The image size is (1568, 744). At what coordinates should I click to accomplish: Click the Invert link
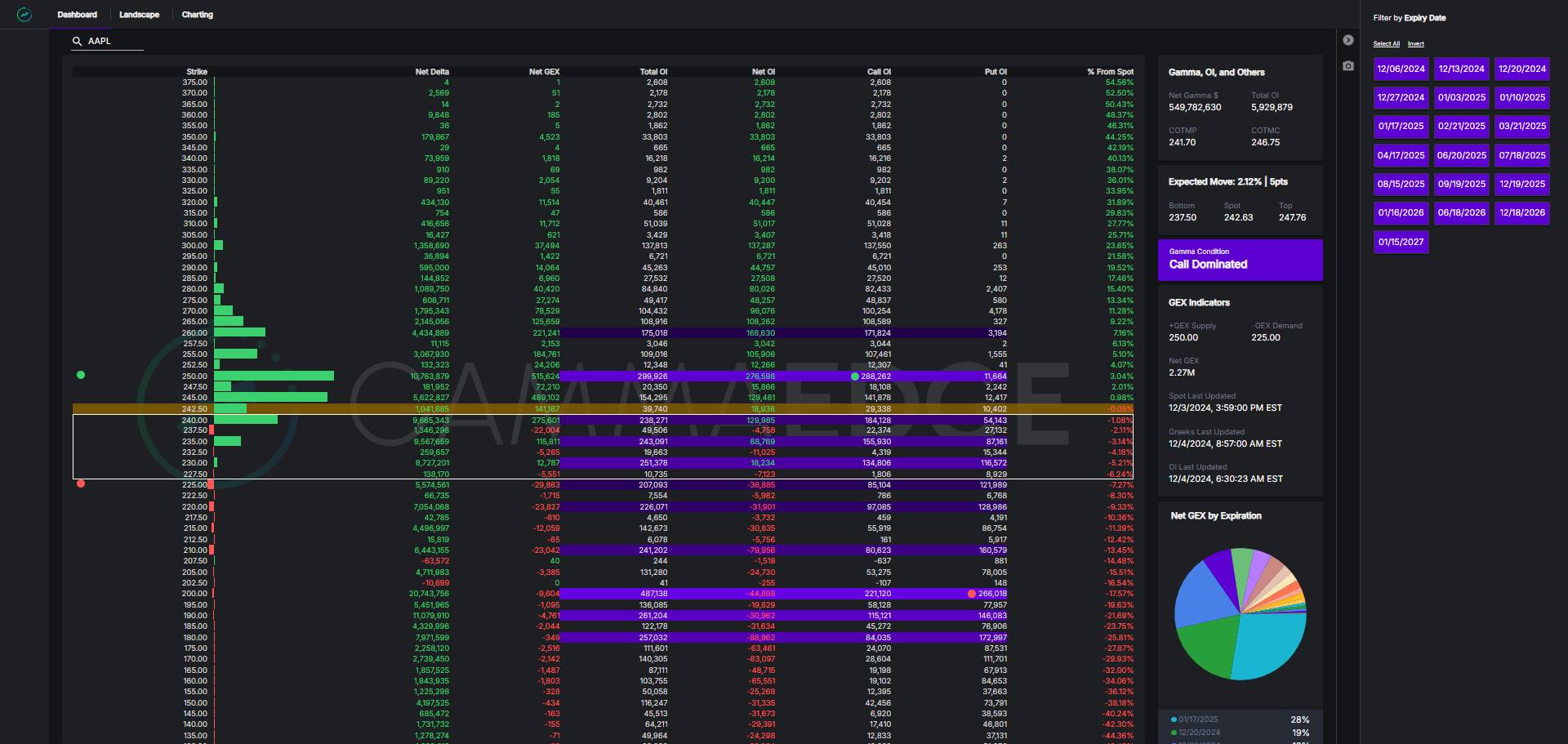[1415, 44]
